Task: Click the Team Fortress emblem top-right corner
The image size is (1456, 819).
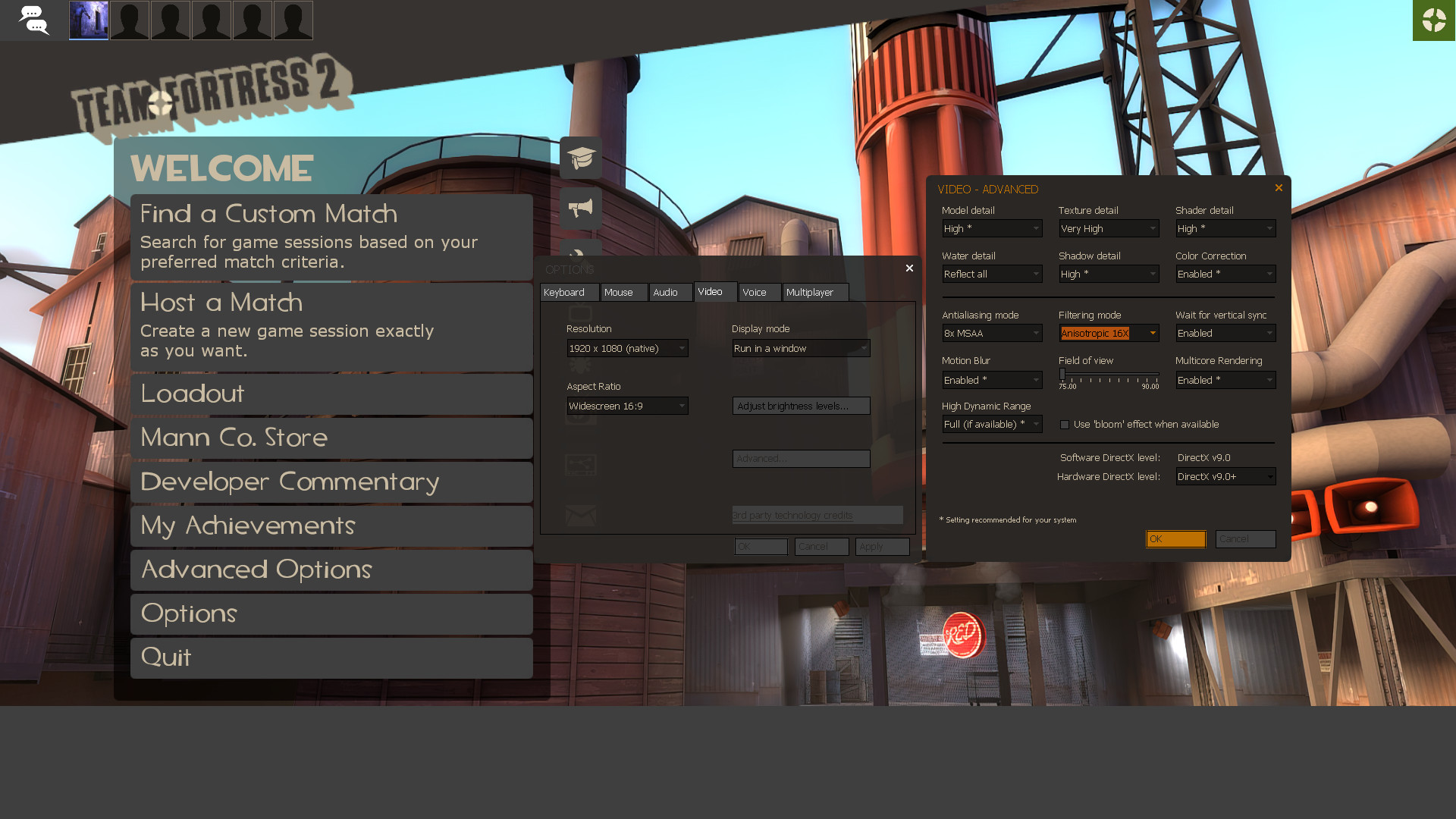Action: click(1433, 20)
